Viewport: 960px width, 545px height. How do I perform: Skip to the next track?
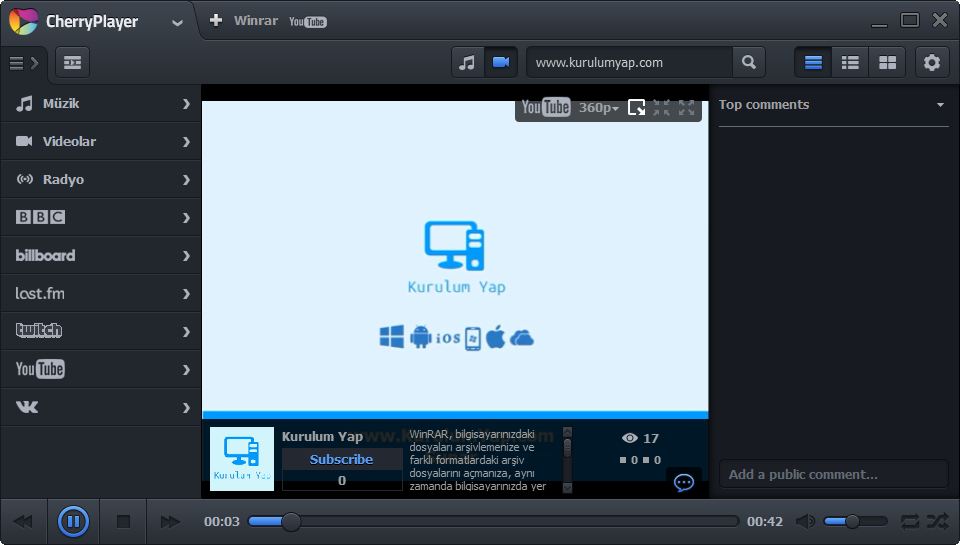pos(170,522)
